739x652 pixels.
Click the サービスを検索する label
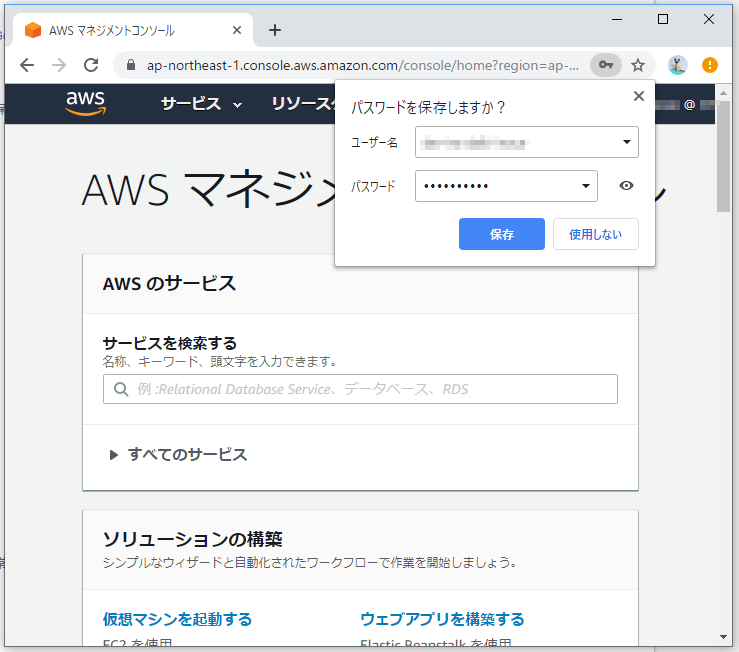(x=170, y=343)
